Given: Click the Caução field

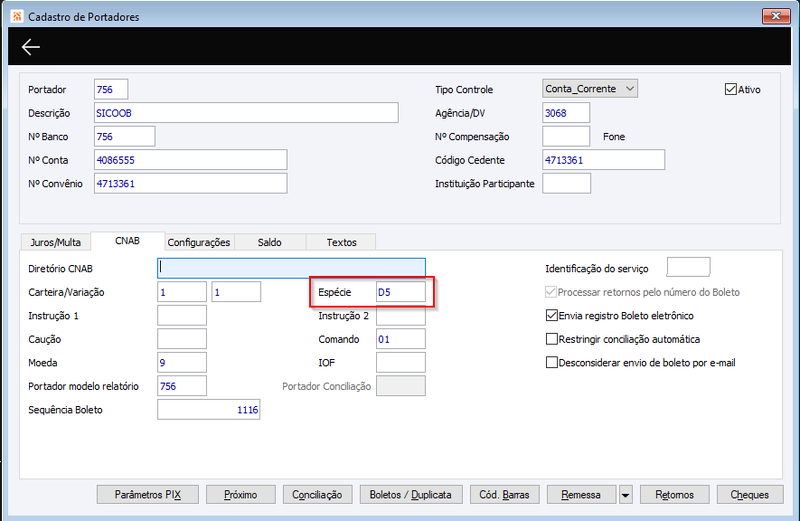Looking at the screenshot, I should pyautogui.click(x=182, y=339).
